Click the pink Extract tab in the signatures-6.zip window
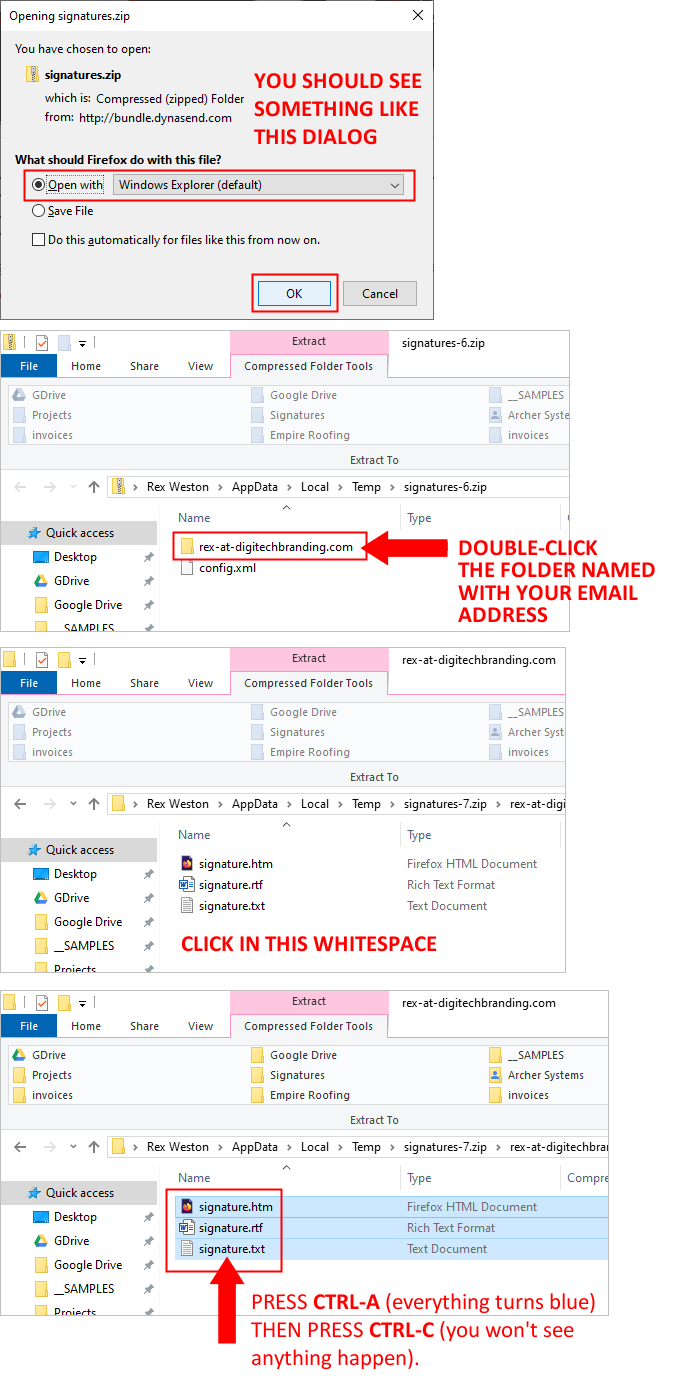Screen dimensions: 676x1388 coord(308,342)
